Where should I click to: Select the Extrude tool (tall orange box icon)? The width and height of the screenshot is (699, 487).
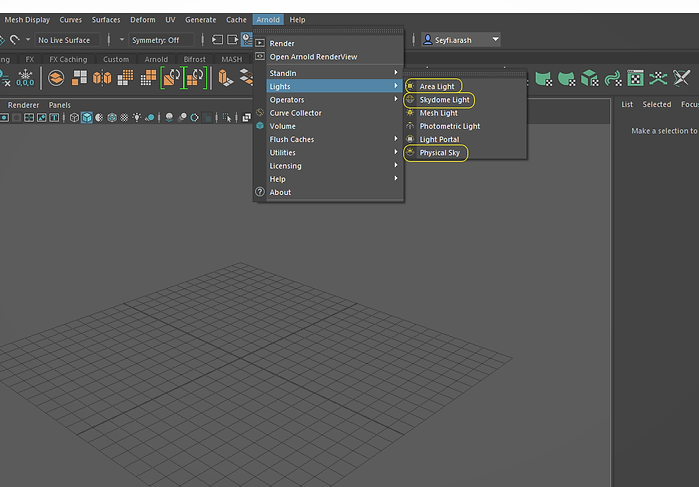226,78
